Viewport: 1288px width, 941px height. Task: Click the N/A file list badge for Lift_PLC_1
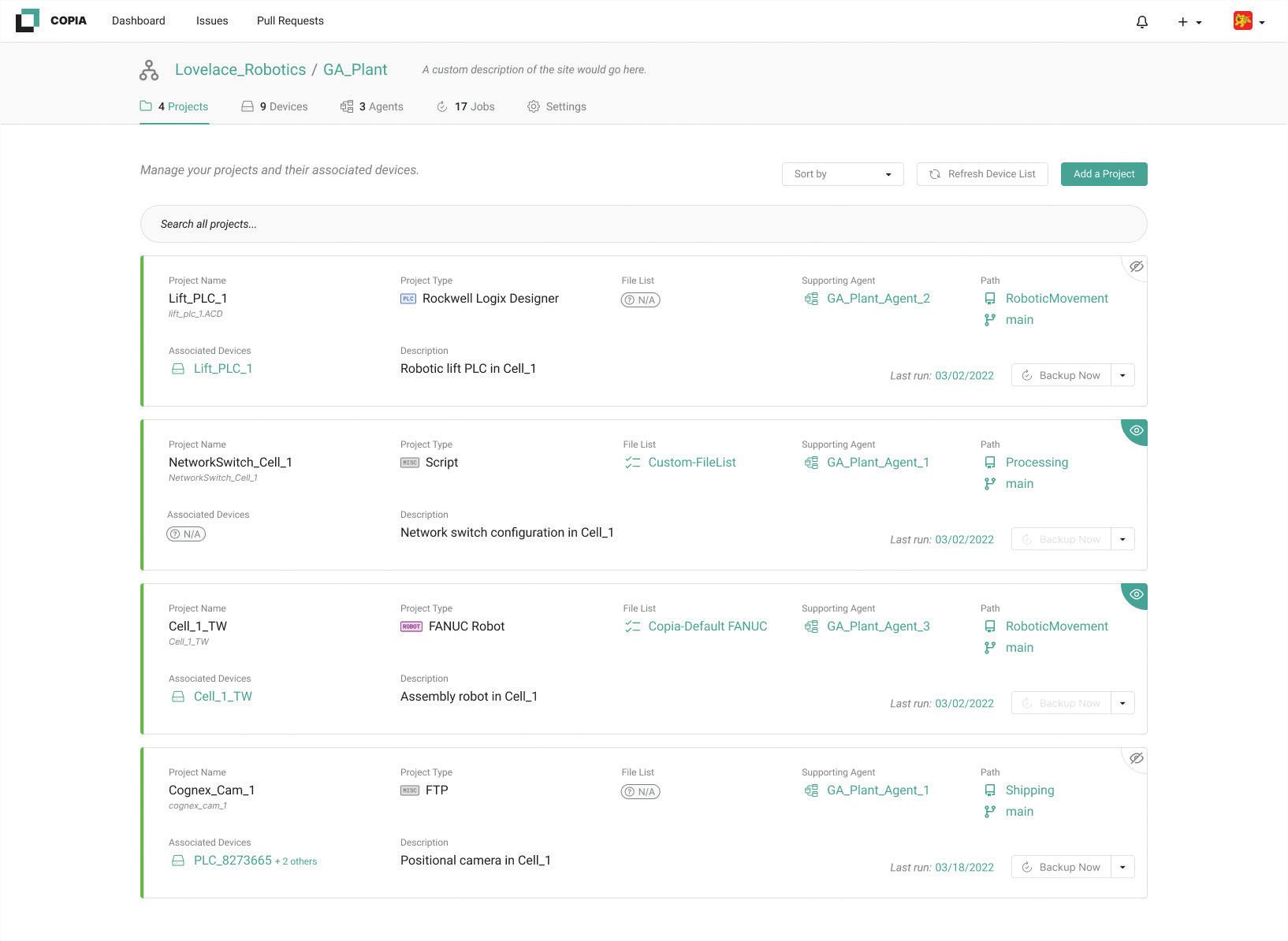tap(641, 299)
